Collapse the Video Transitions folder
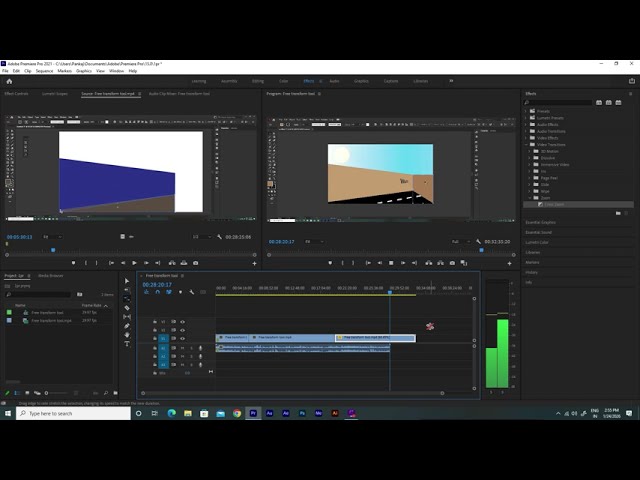The image size is (640, 480). (x=526, y=144)
